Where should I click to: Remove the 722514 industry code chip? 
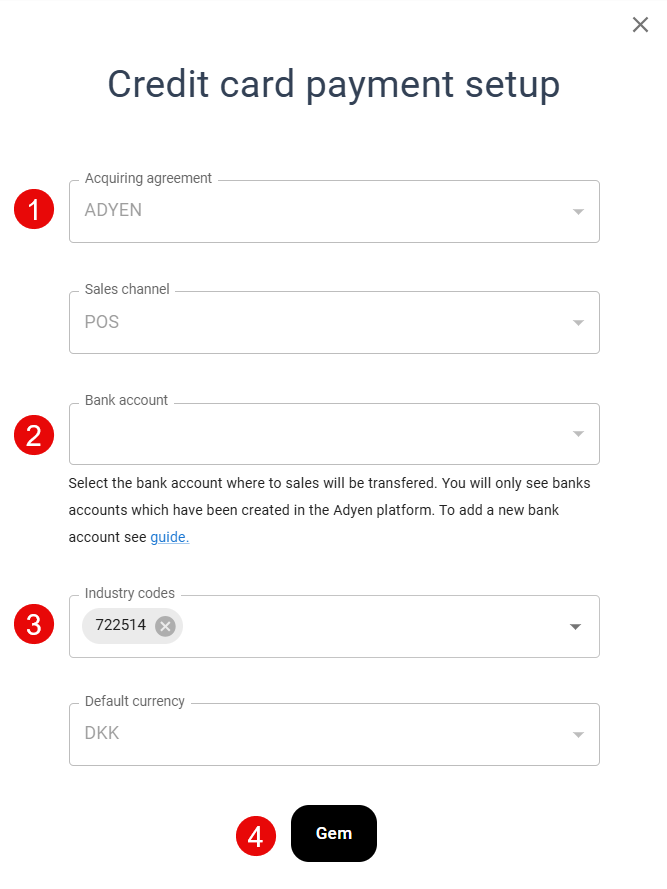coord(165,626)
